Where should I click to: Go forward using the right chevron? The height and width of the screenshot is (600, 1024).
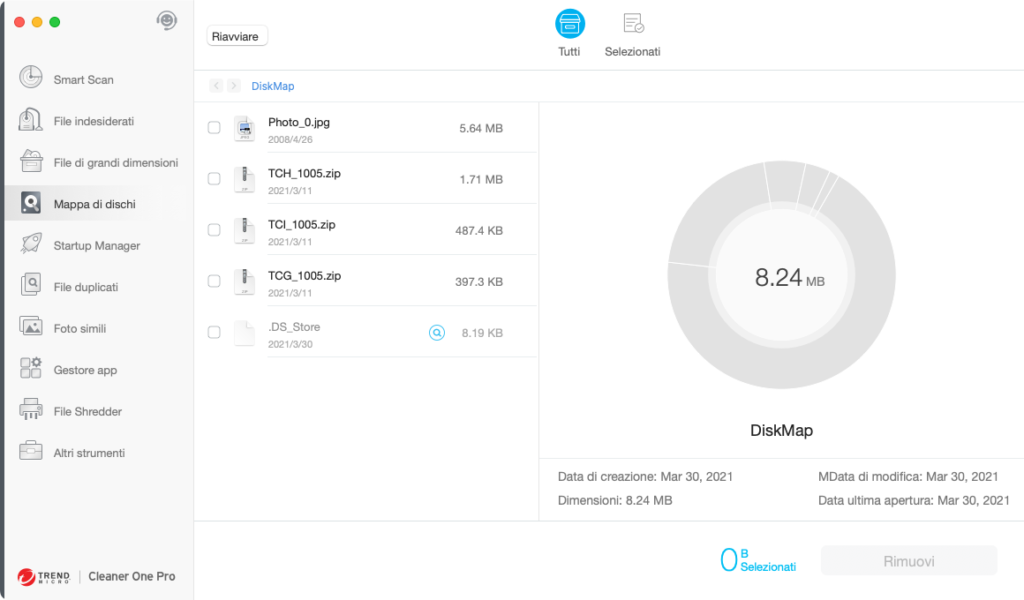pos(233,86)
